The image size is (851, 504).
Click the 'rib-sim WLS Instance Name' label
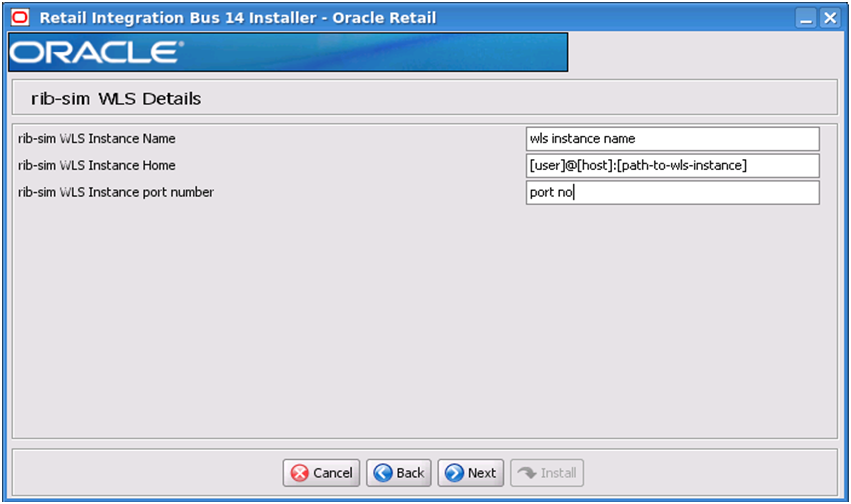(97, 139)
